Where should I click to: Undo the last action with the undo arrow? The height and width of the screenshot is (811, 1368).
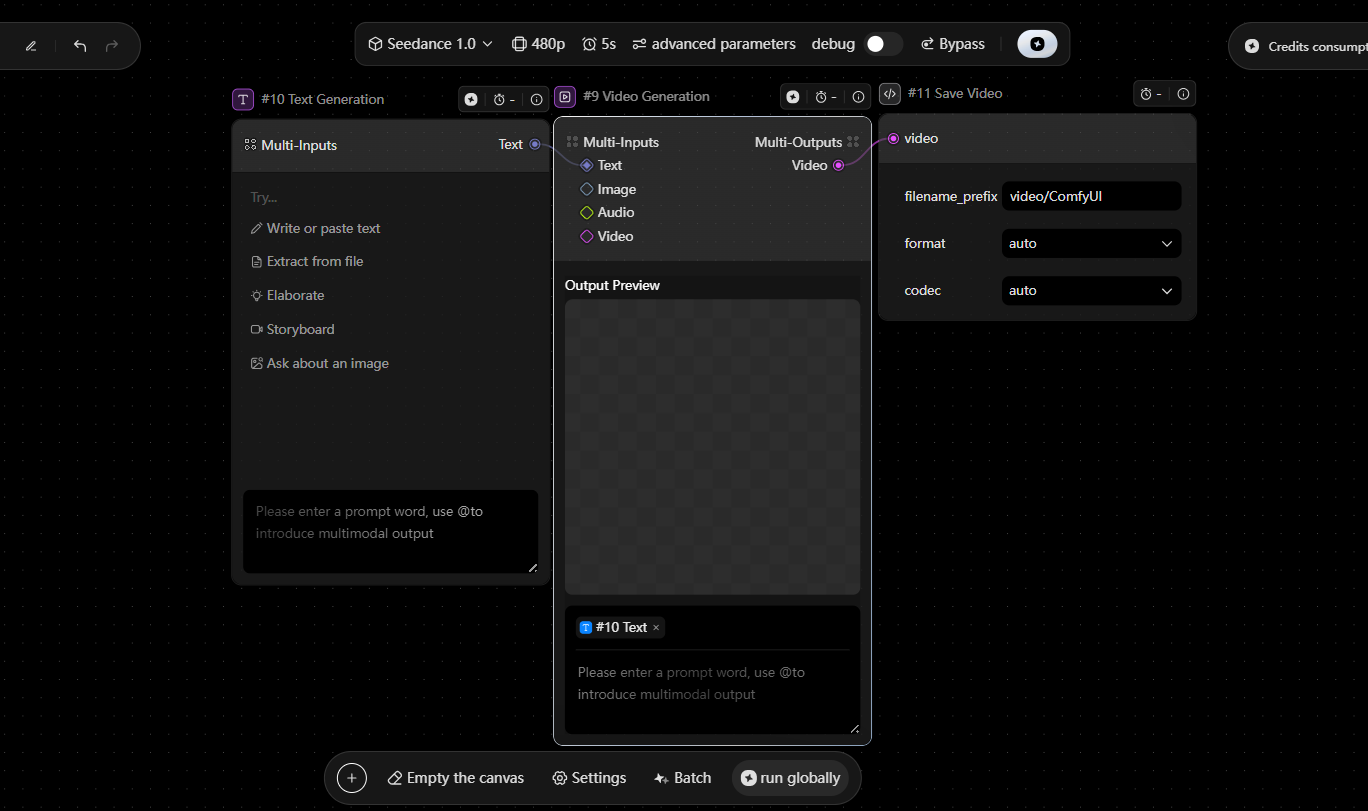[80, 46]
